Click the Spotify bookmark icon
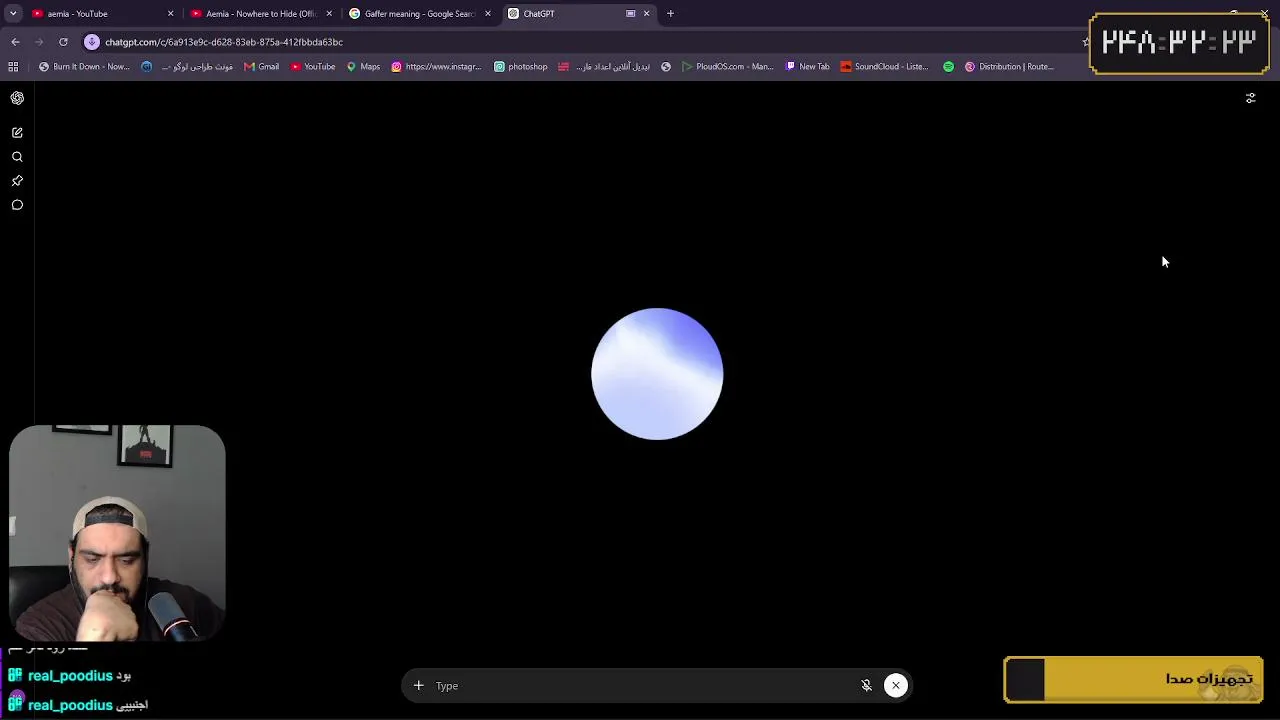Screen dimensions: 1280x720 [x=948, y=67]
